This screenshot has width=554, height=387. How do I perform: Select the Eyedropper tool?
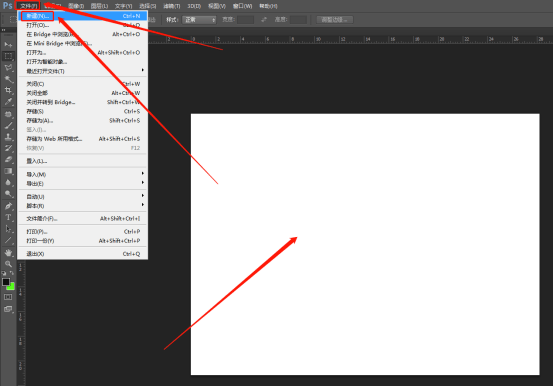click(8, 102)
